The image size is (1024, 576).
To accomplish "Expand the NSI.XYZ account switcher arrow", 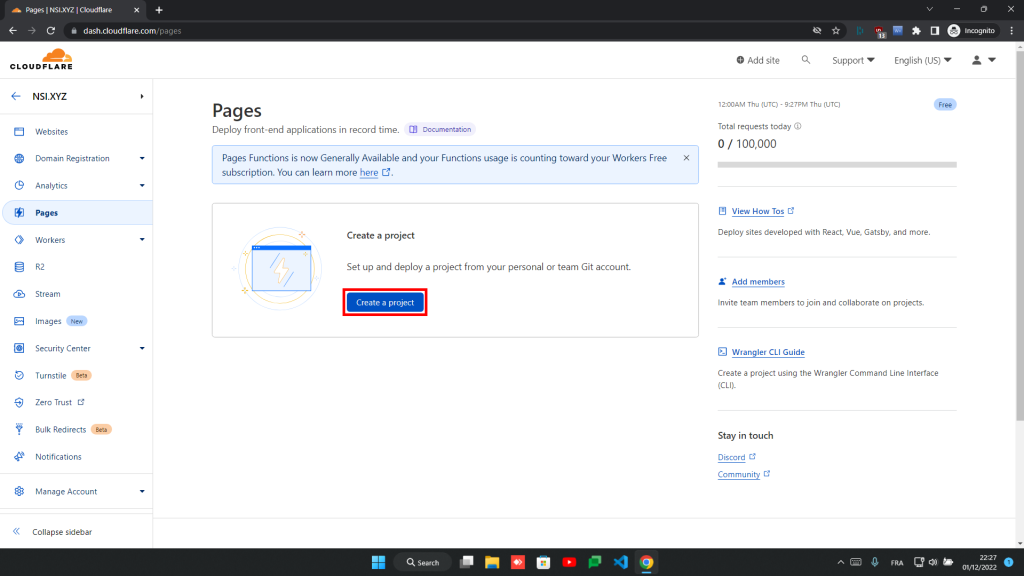I will (x=142, y=97).
